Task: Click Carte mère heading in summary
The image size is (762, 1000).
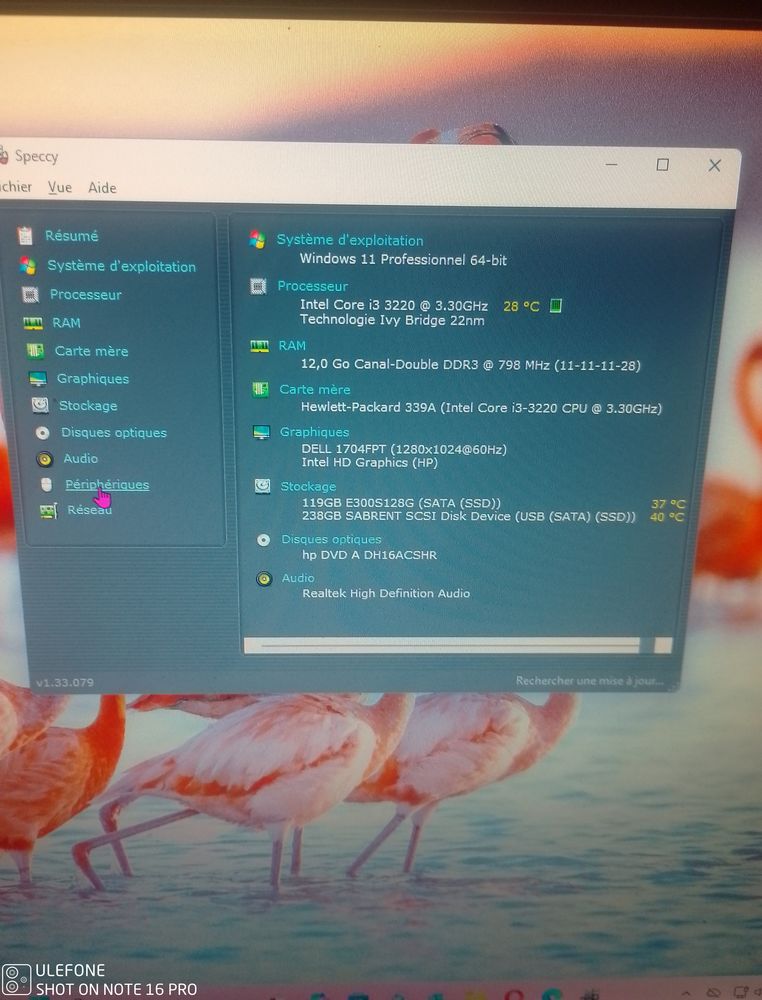Action: tap(314, 390)
